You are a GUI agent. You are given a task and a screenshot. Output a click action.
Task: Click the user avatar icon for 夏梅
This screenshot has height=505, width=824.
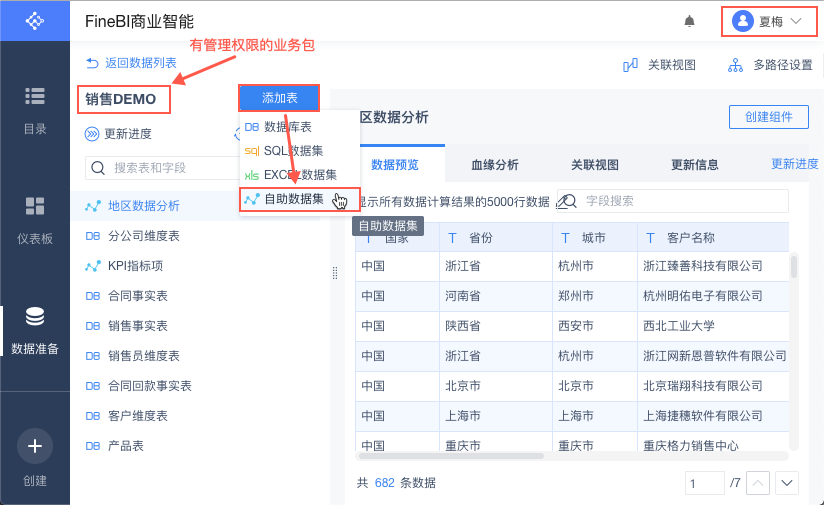(743, 22)
